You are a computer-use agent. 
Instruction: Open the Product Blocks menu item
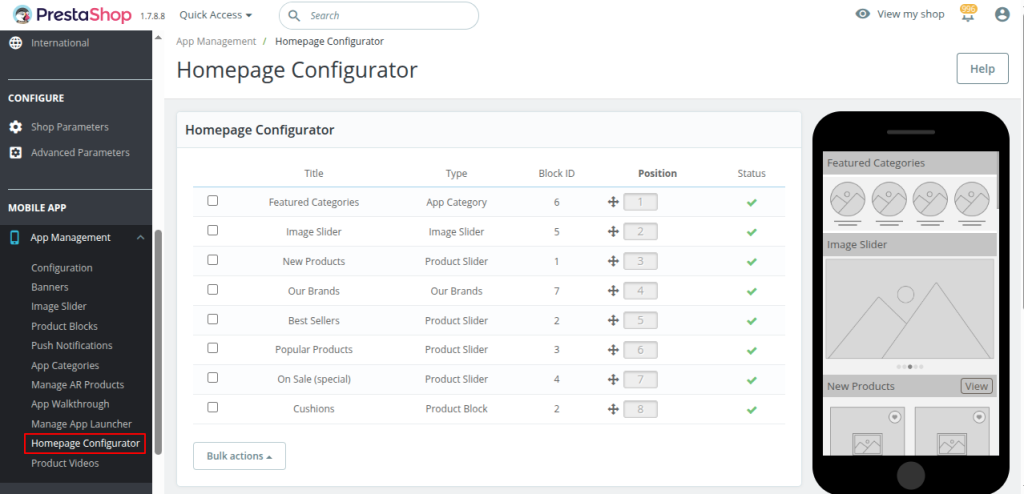coord(65,326)
